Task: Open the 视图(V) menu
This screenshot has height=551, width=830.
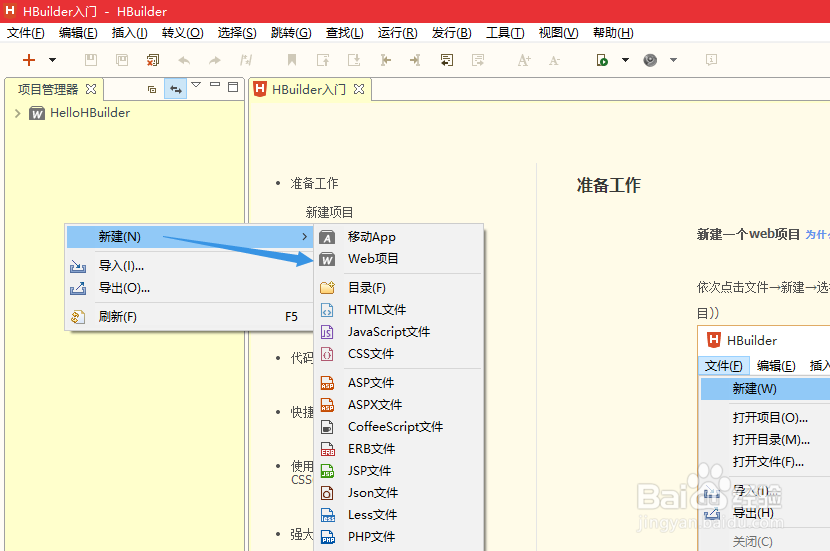Action: point(558,33)
